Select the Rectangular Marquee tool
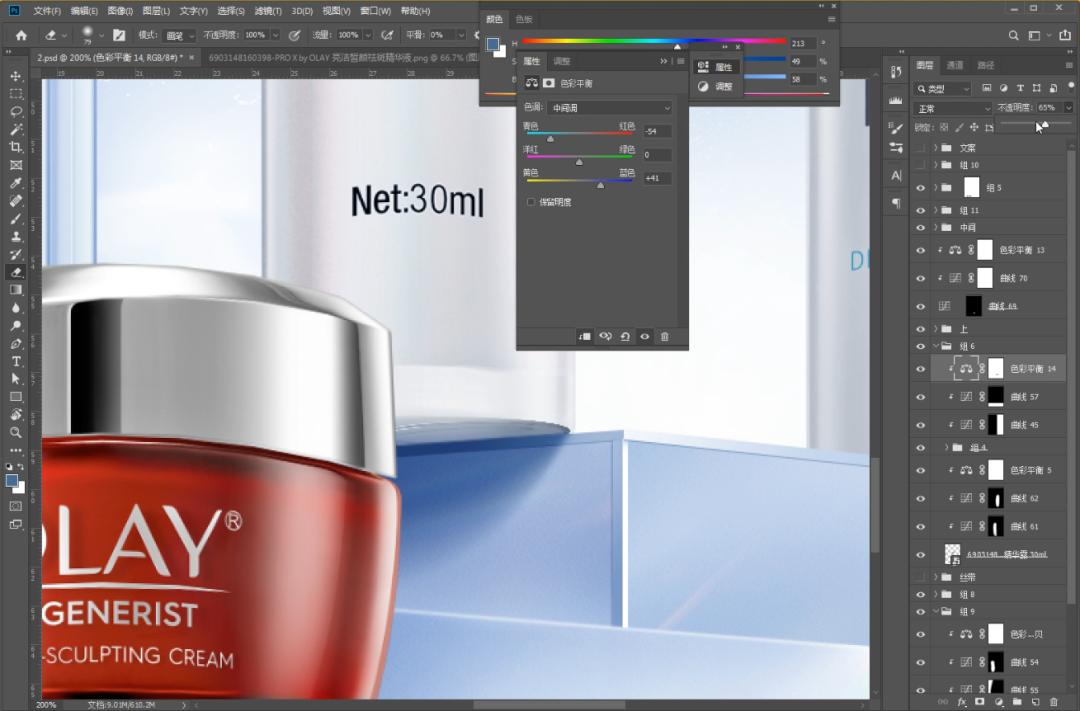The image size is (1080, 711). (x=16, y=94)
